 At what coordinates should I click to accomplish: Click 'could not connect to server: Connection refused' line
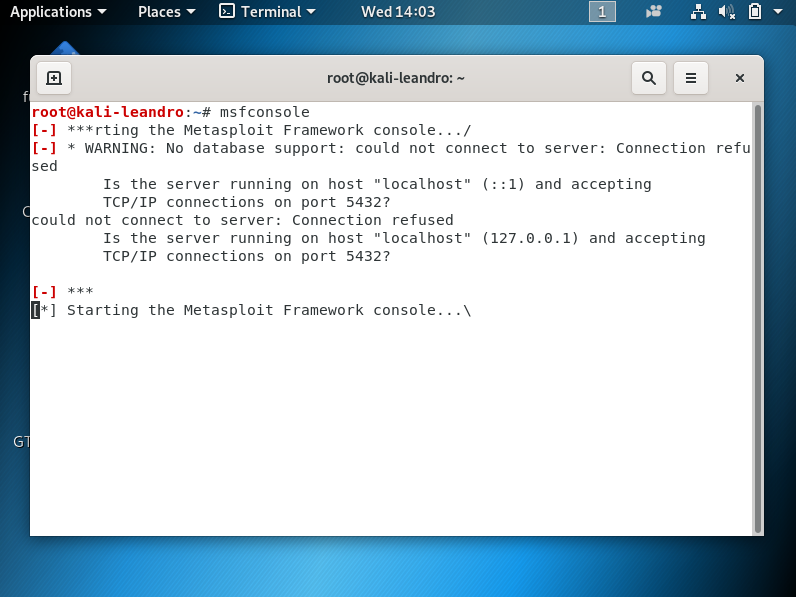(243, 220)
